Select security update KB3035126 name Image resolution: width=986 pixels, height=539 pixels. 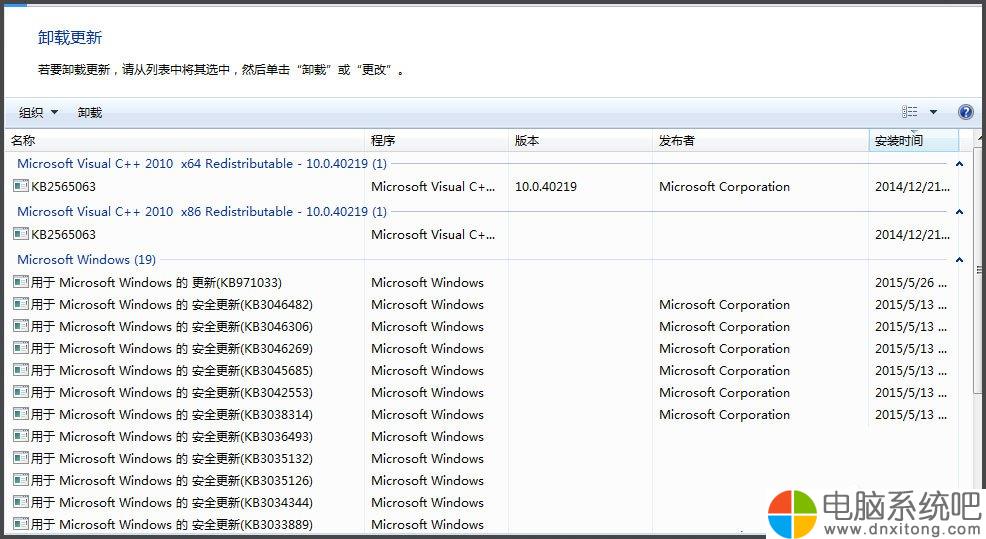[x=172, y=481]
